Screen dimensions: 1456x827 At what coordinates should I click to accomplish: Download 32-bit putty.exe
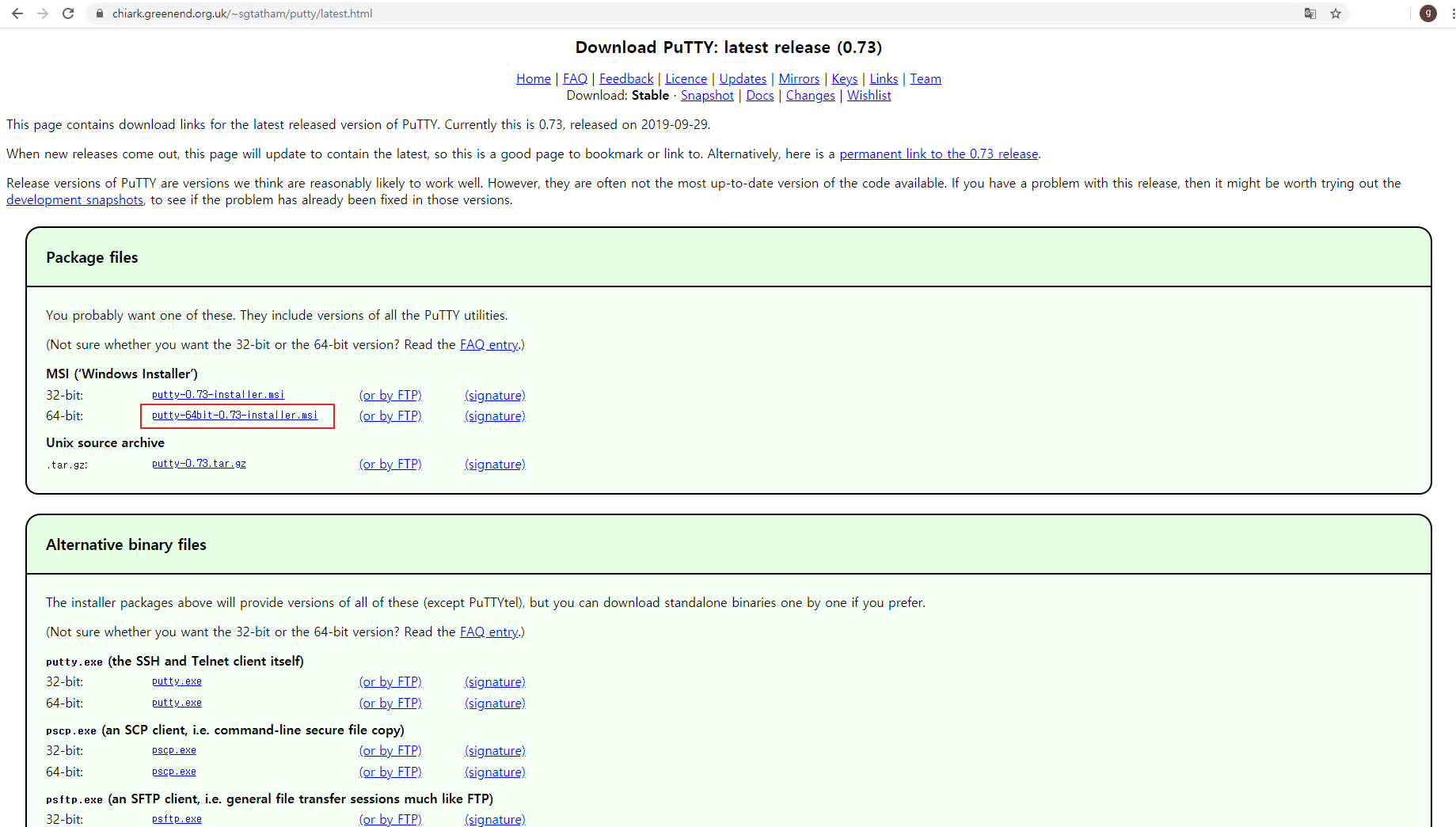(x=177, y=681)
